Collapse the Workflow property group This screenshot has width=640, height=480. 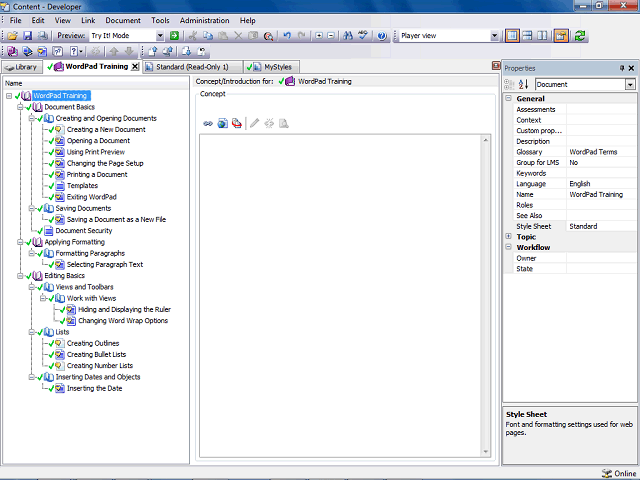(509, 247)
